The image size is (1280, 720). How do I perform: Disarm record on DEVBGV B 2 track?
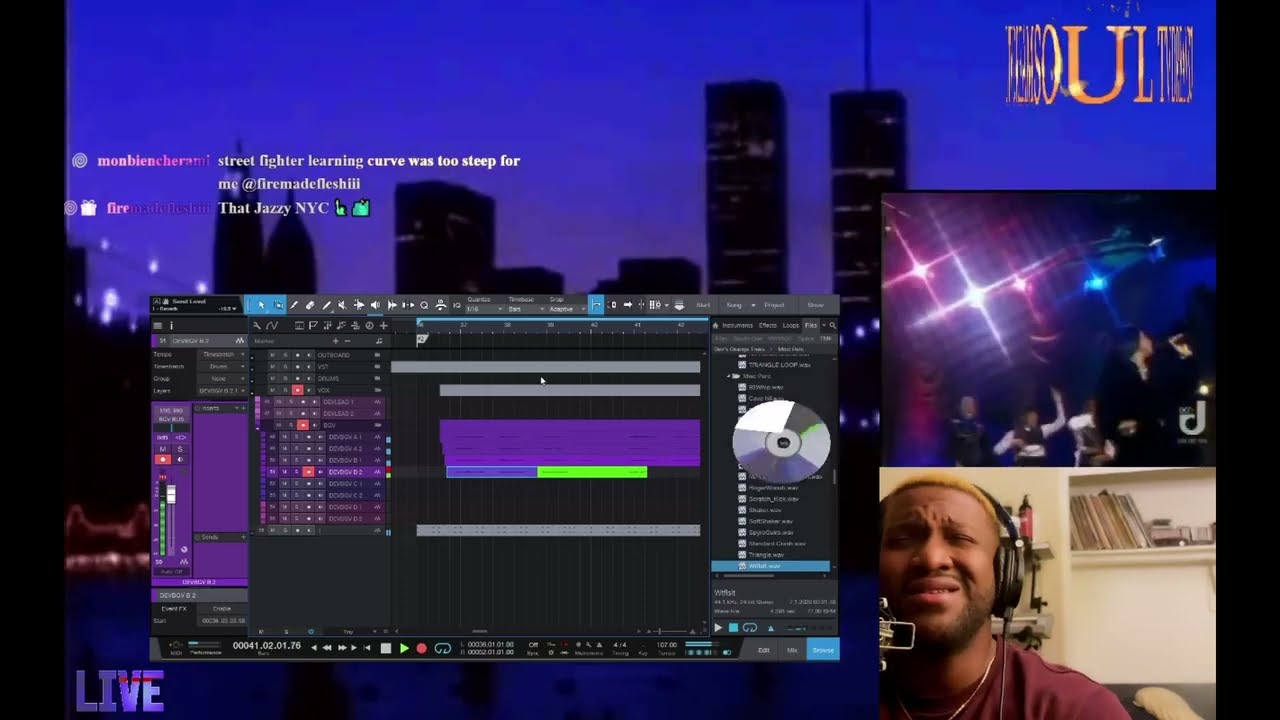[308, 472]
